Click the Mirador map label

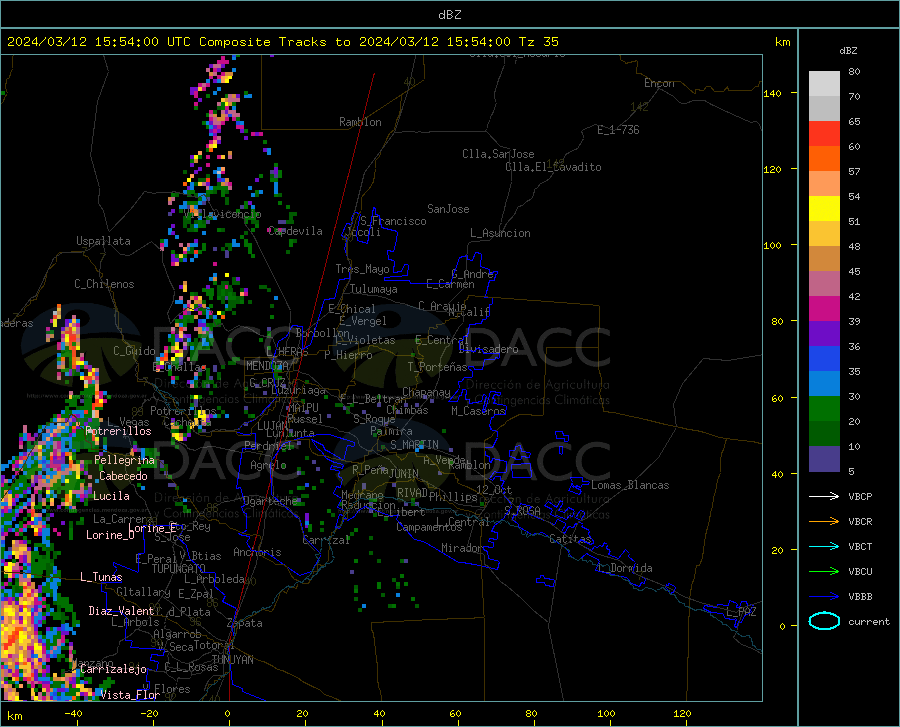(x=462, y=548)
